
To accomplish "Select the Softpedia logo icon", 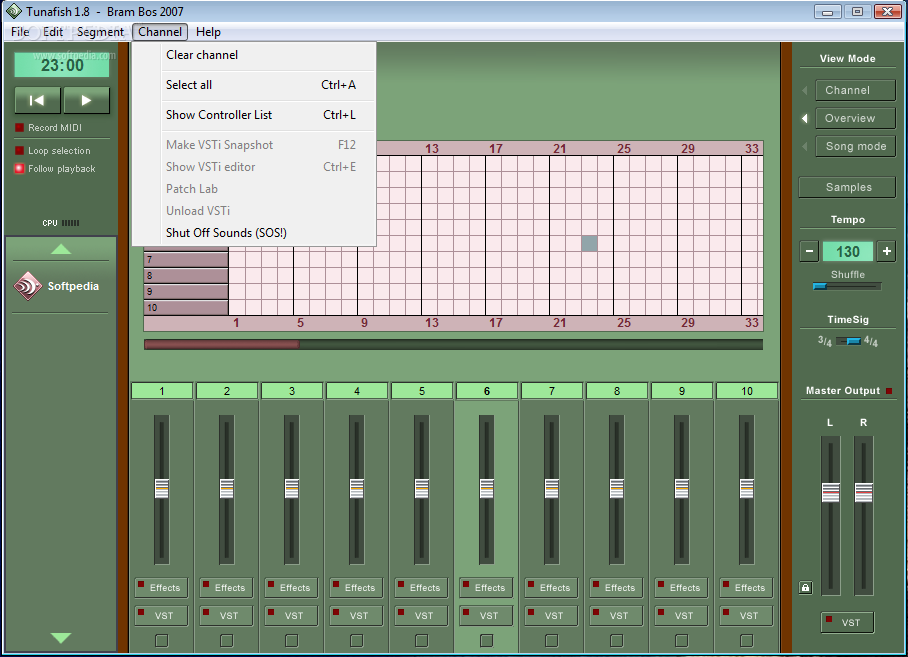I will coord(28,286).
